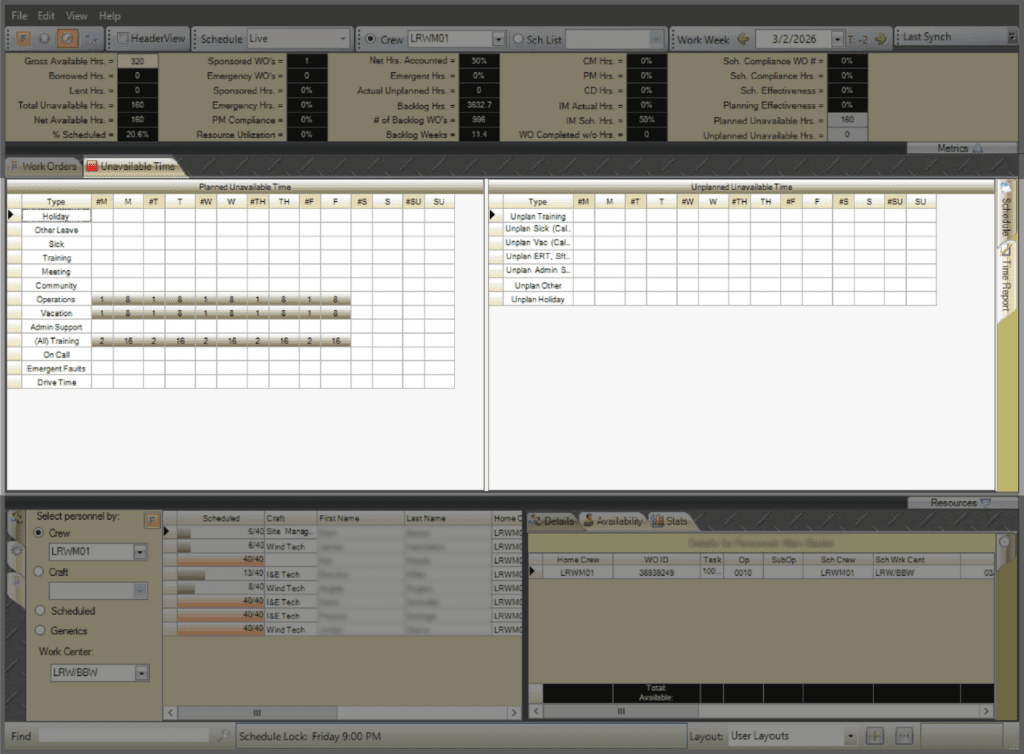Open the View menu

click(x=77, y=16)
